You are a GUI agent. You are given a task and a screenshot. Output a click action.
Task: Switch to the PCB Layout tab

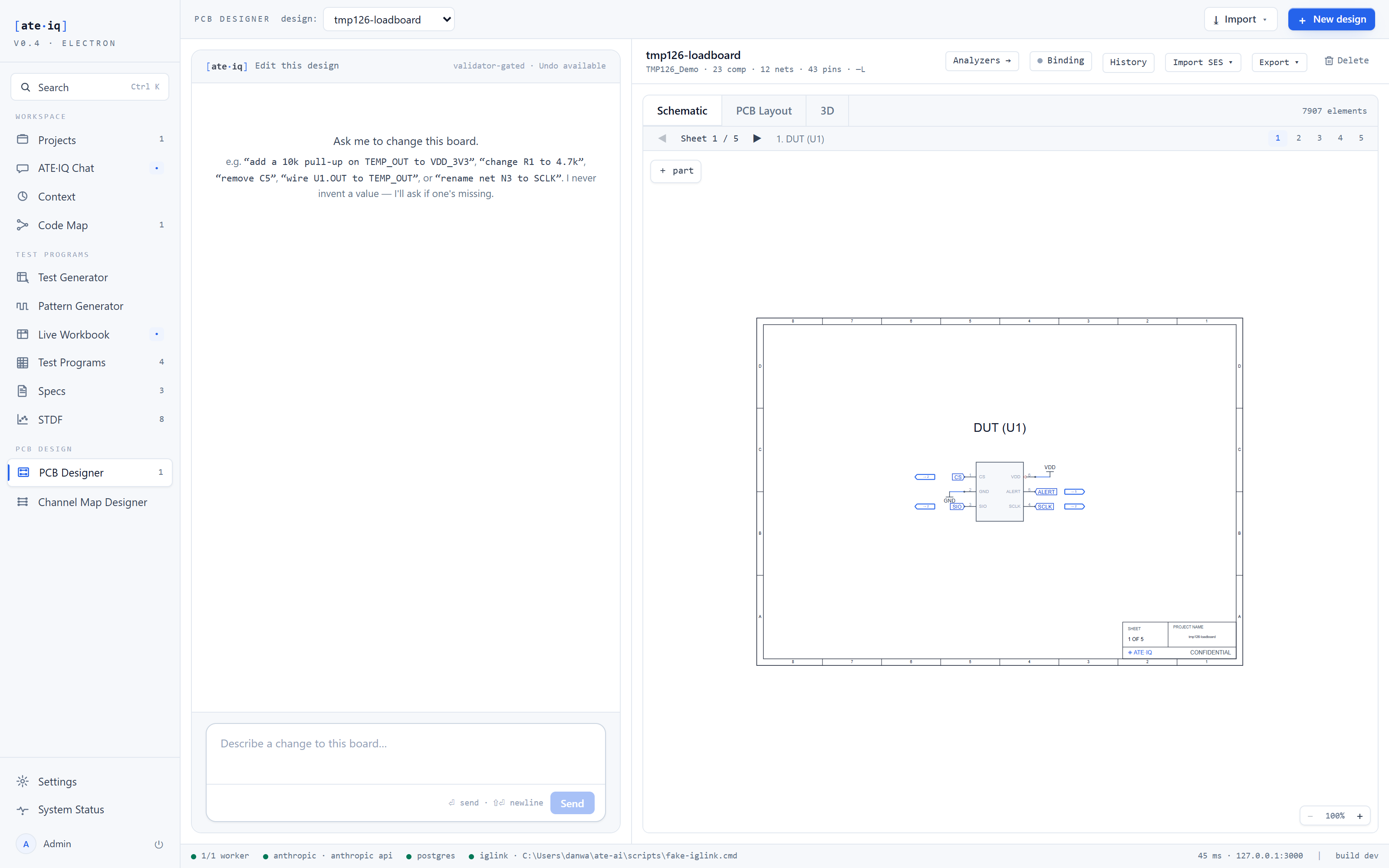[x=764, y=111]
